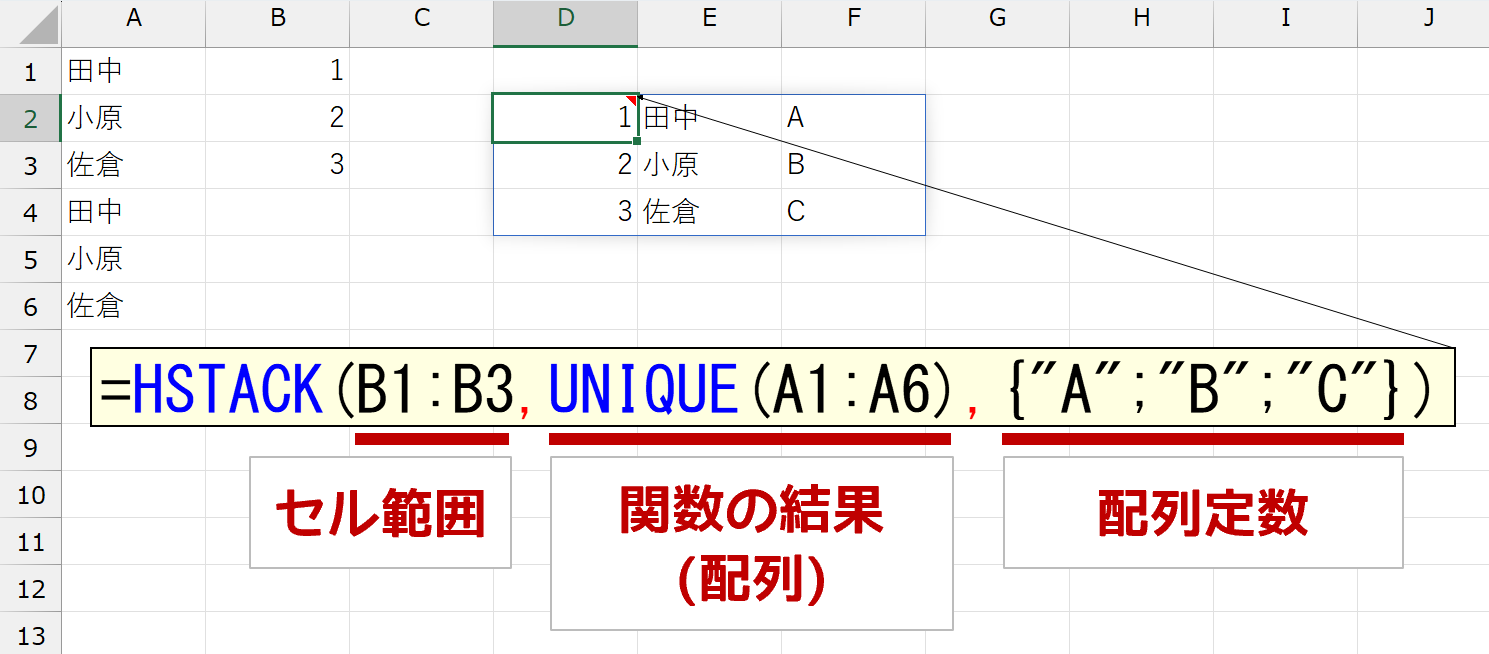
Task: Select the セル範囲 label box
Action: click(x=380, y=513)
